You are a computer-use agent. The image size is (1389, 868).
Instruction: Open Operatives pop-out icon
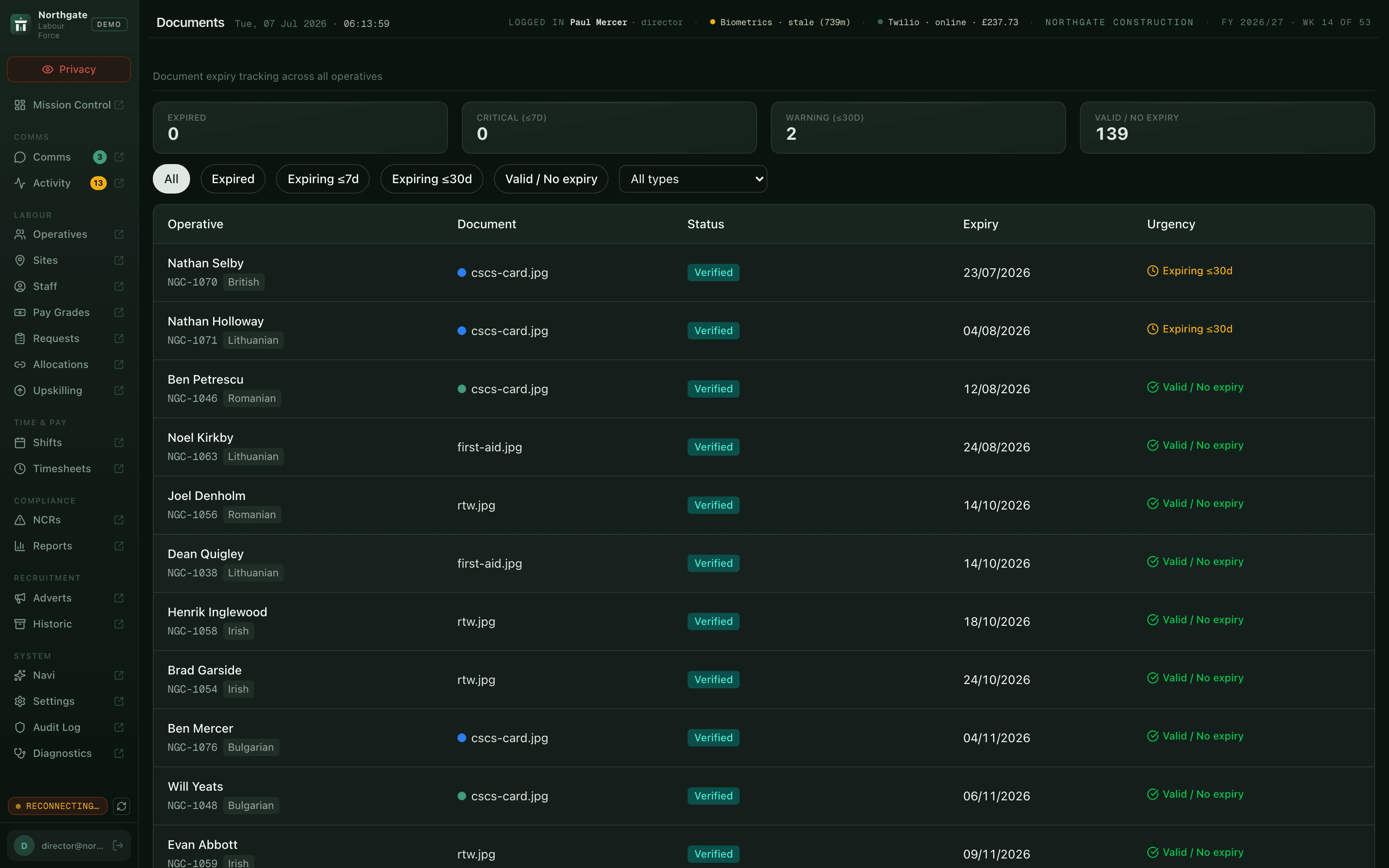[119, 234]
